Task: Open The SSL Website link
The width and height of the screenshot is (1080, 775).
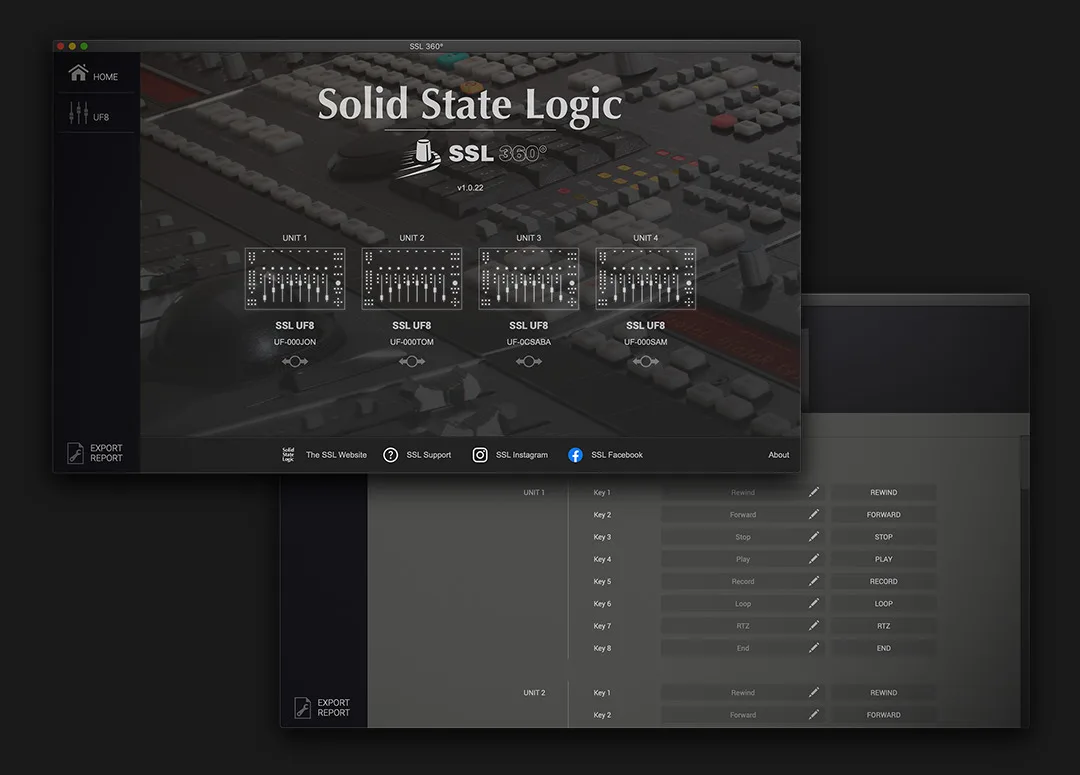Action: [336, 455]
